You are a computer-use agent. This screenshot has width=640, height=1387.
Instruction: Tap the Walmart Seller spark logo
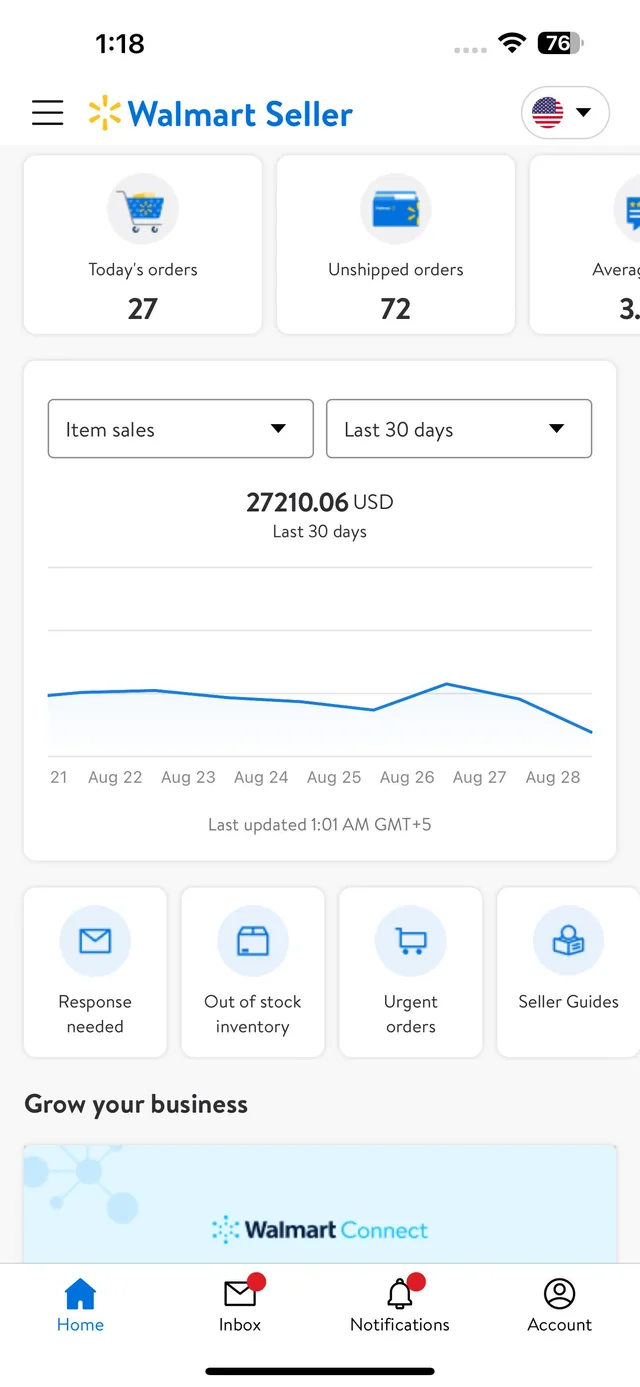tap(104, 114)
